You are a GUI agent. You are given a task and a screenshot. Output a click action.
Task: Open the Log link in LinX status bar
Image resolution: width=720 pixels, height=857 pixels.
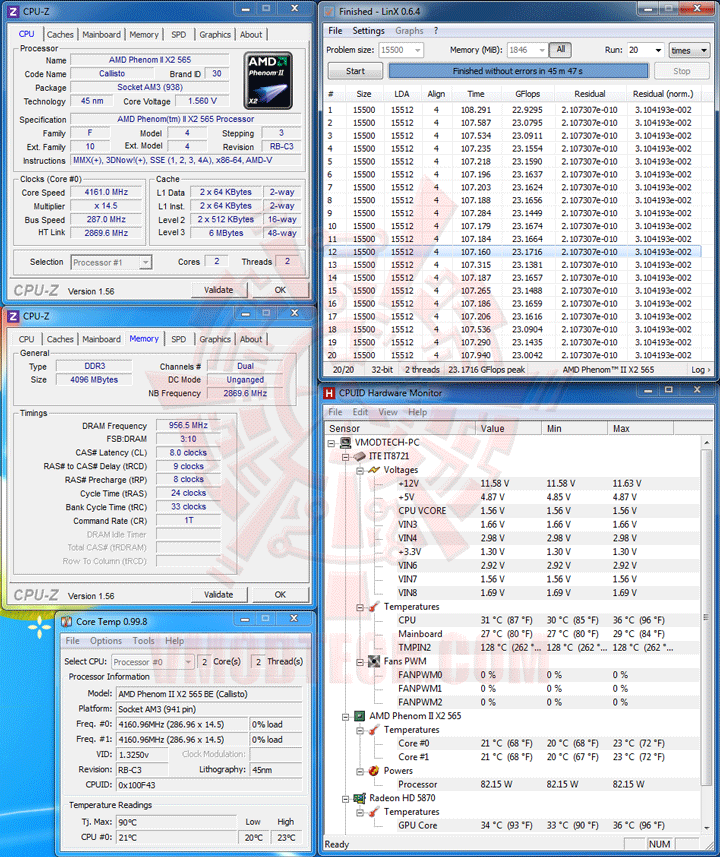pyautogui.click(x=701, y=370)
